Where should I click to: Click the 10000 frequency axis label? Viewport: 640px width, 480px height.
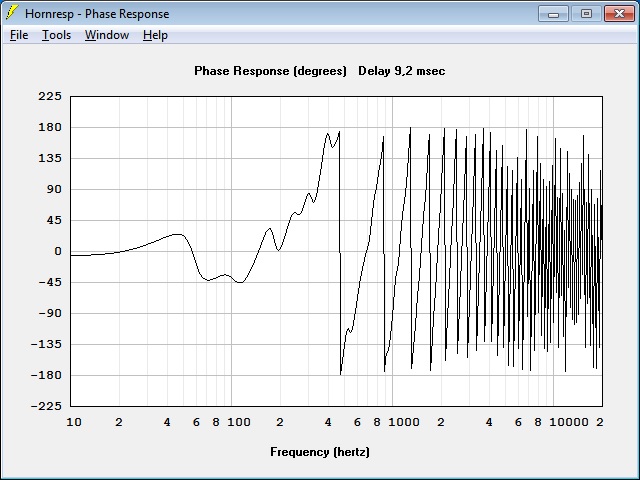click(x=569, y=422)
